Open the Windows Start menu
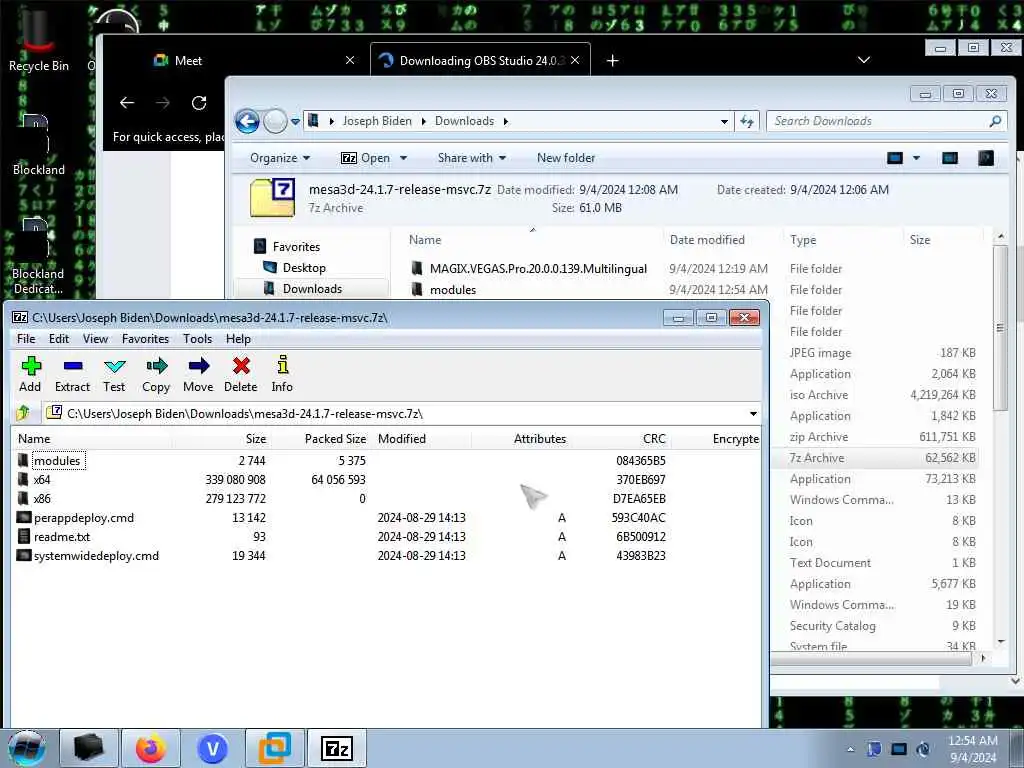Viewport: 1024px width, 768px height. point(27,748)
